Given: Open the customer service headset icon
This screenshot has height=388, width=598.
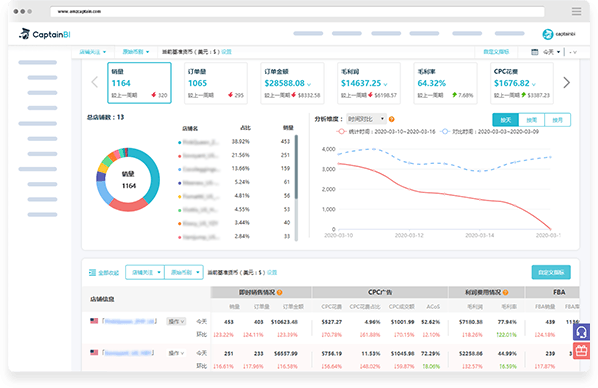Looking at the screenshot, I should tap(581, 332).
